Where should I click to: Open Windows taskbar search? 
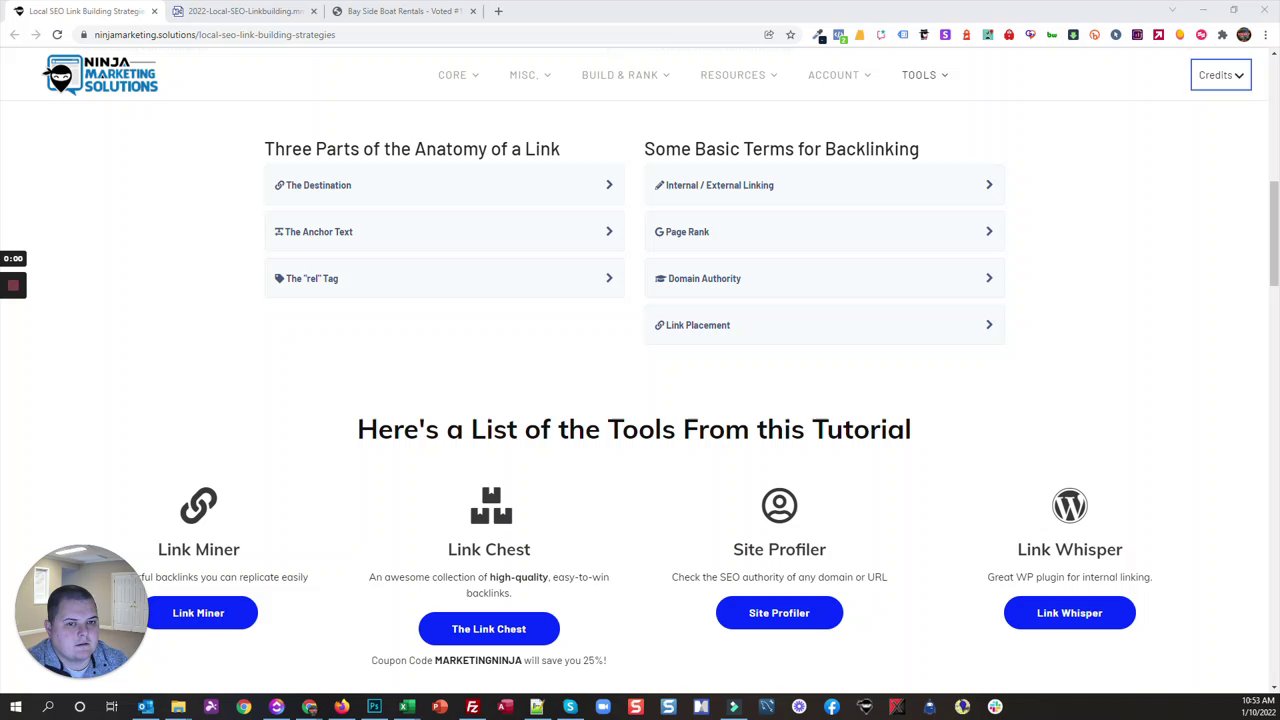48,707
